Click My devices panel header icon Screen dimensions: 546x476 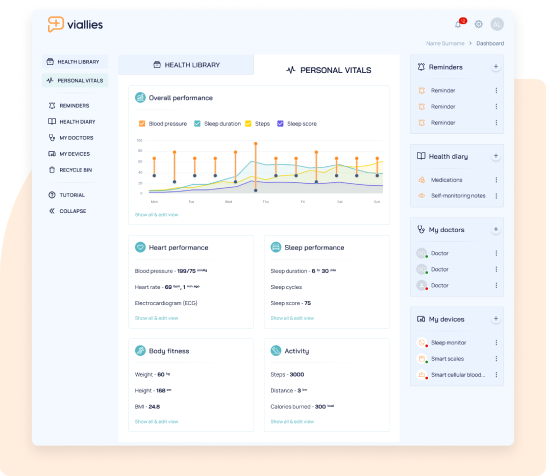point(421,319)
